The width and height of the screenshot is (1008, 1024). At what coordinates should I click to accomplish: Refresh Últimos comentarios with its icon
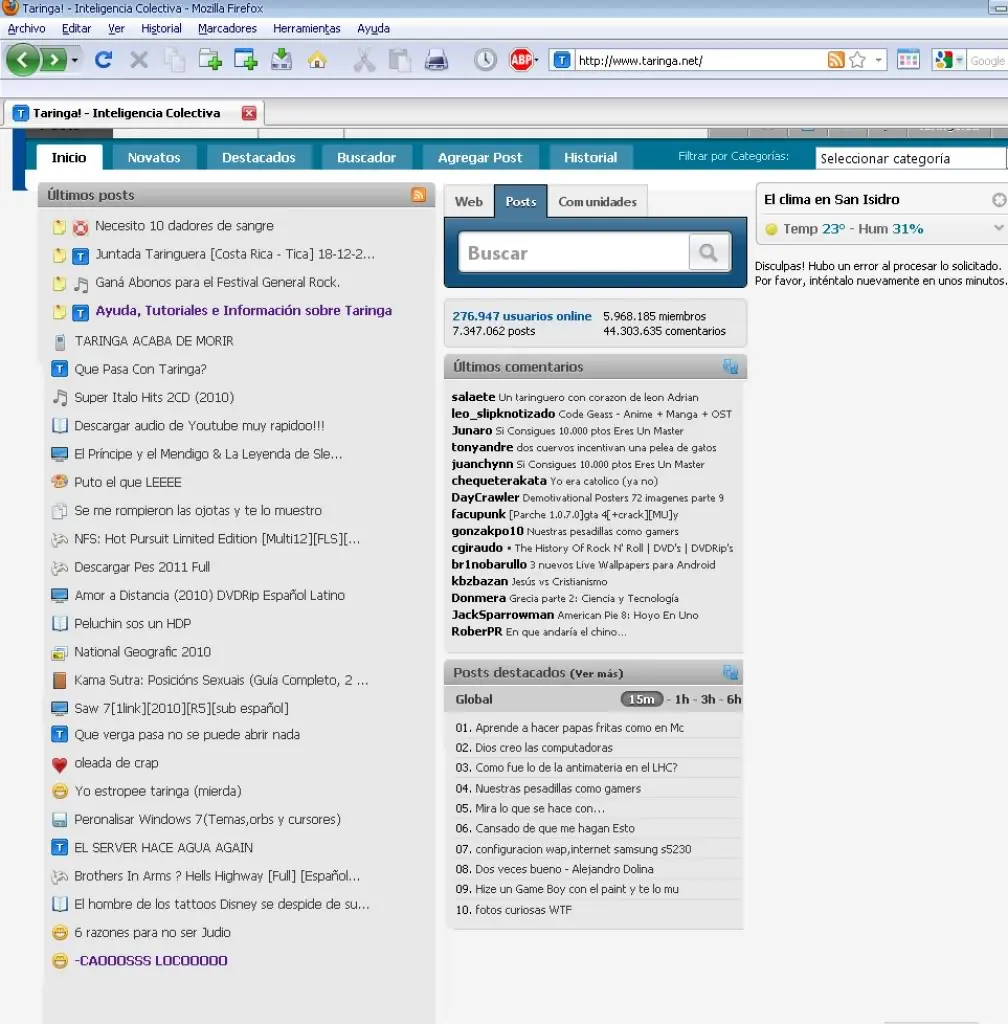pyautogui.click(x=731, y=366)
